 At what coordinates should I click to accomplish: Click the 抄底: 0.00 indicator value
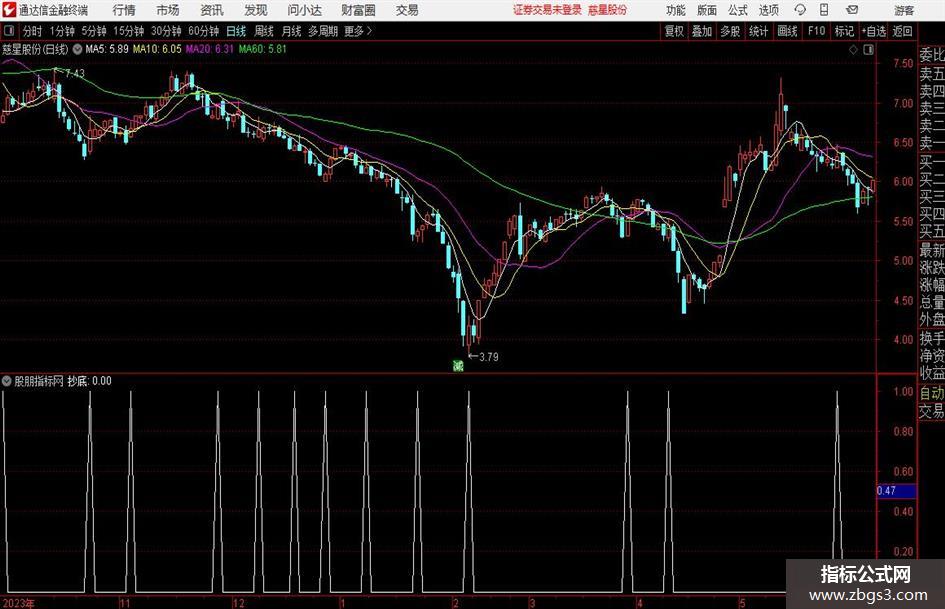click(x=89, y=381)
